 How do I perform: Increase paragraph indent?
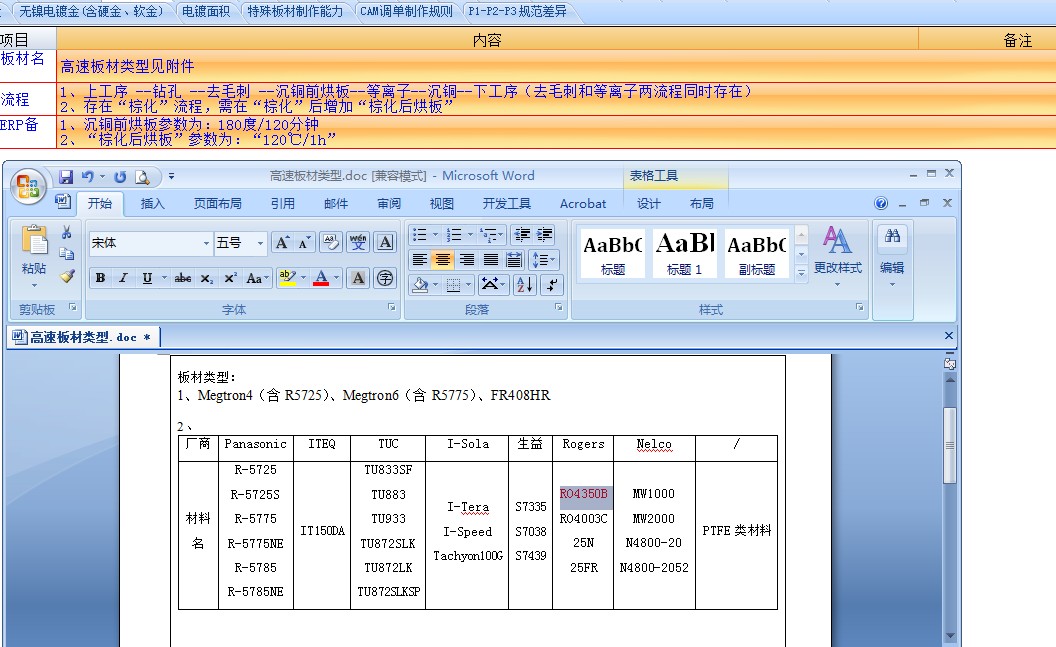(x=544, y=234)
